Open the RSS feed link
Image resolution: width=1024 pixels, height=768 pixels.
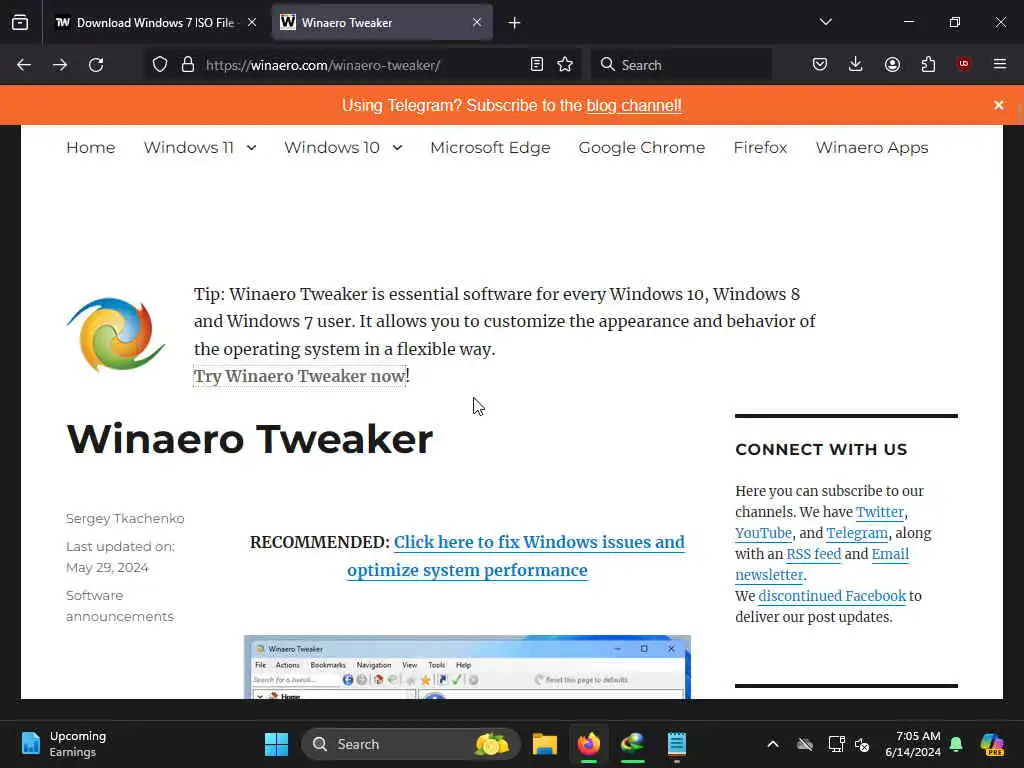[814, 554]
